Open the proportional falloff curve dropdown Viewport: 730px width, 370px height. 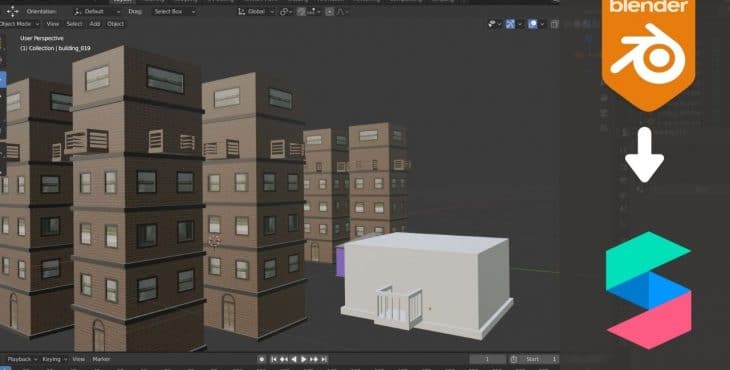[x=343, y=11]
